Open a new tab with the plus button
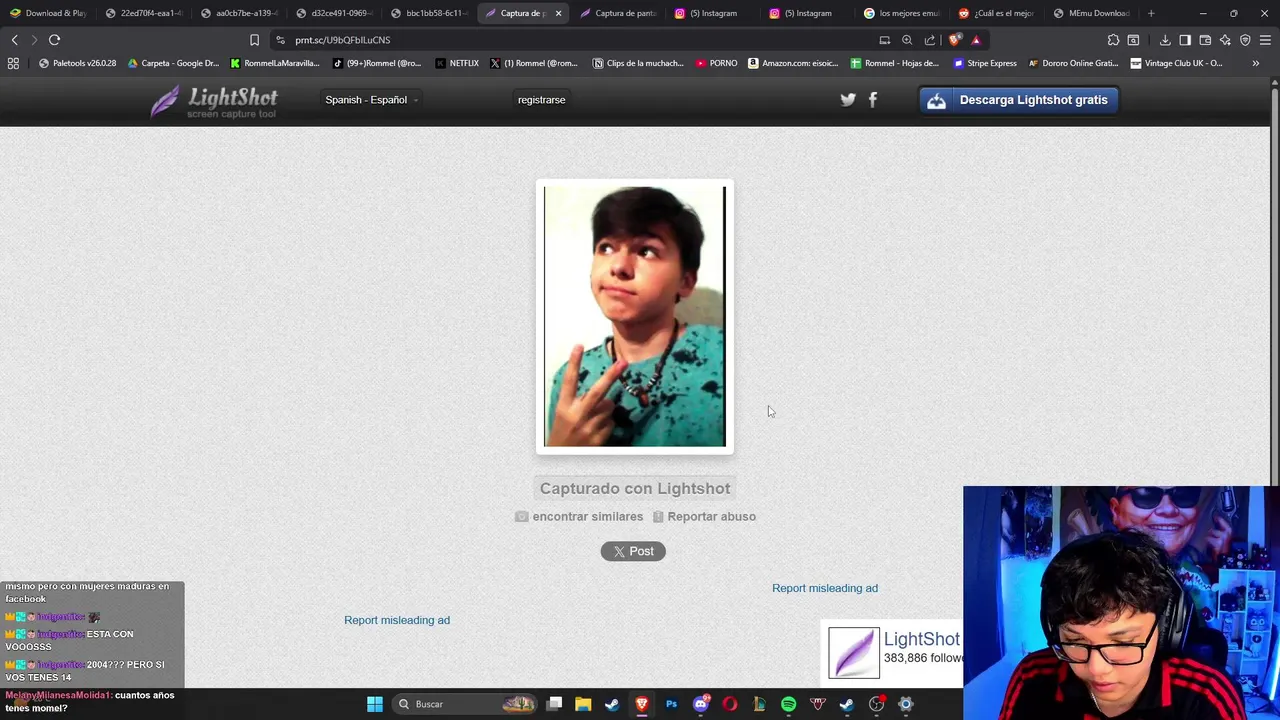The image size is (1280, 720). coord(1151,13)
